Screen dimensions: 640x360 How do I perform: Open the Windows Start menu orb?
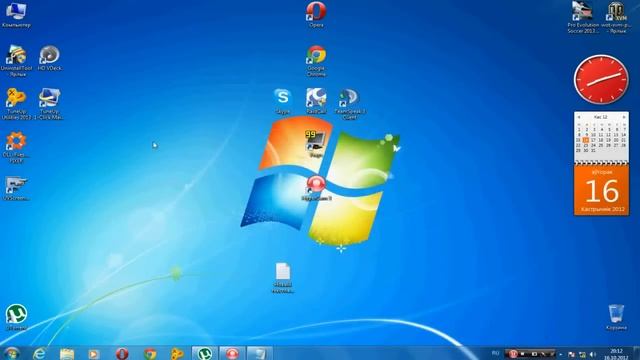pyautogui.click(x=11, y=353)
